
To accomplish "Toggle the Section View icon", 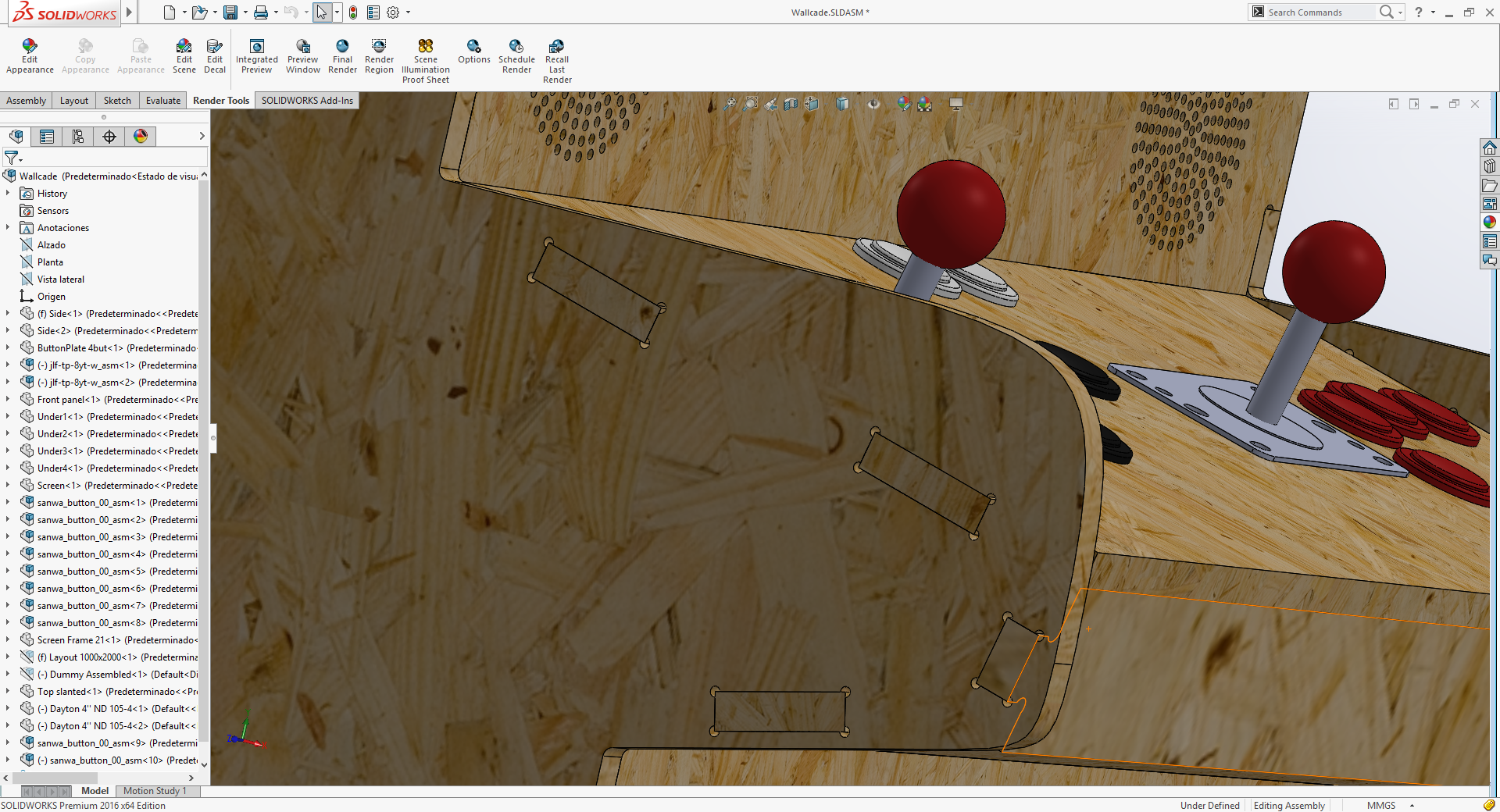I will click(x=791, y=104).
